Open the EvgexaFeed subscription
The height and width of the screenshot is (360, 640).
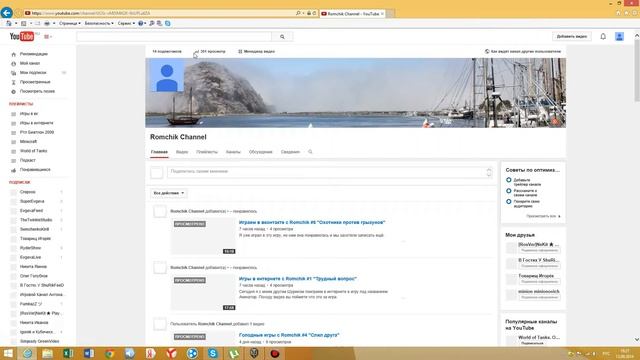pyautogui.click(x=31, y=211)
